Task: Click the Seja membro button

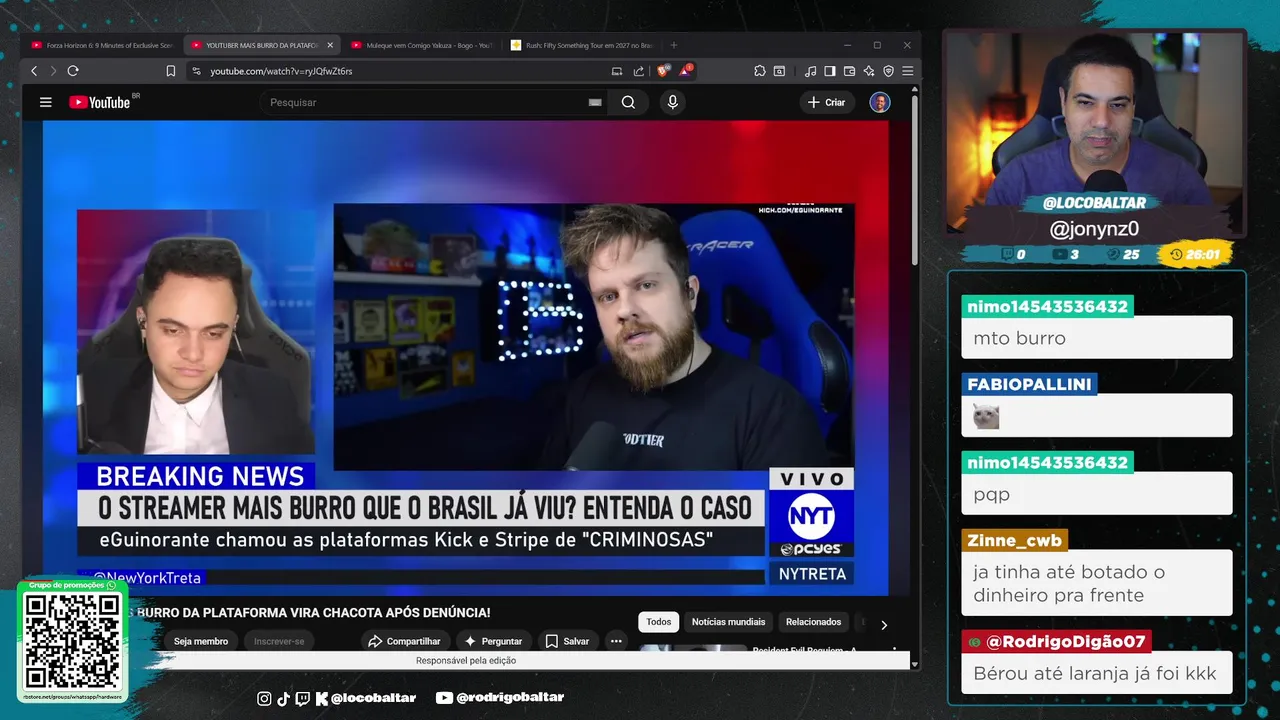Action: click(x=200, y=641)
